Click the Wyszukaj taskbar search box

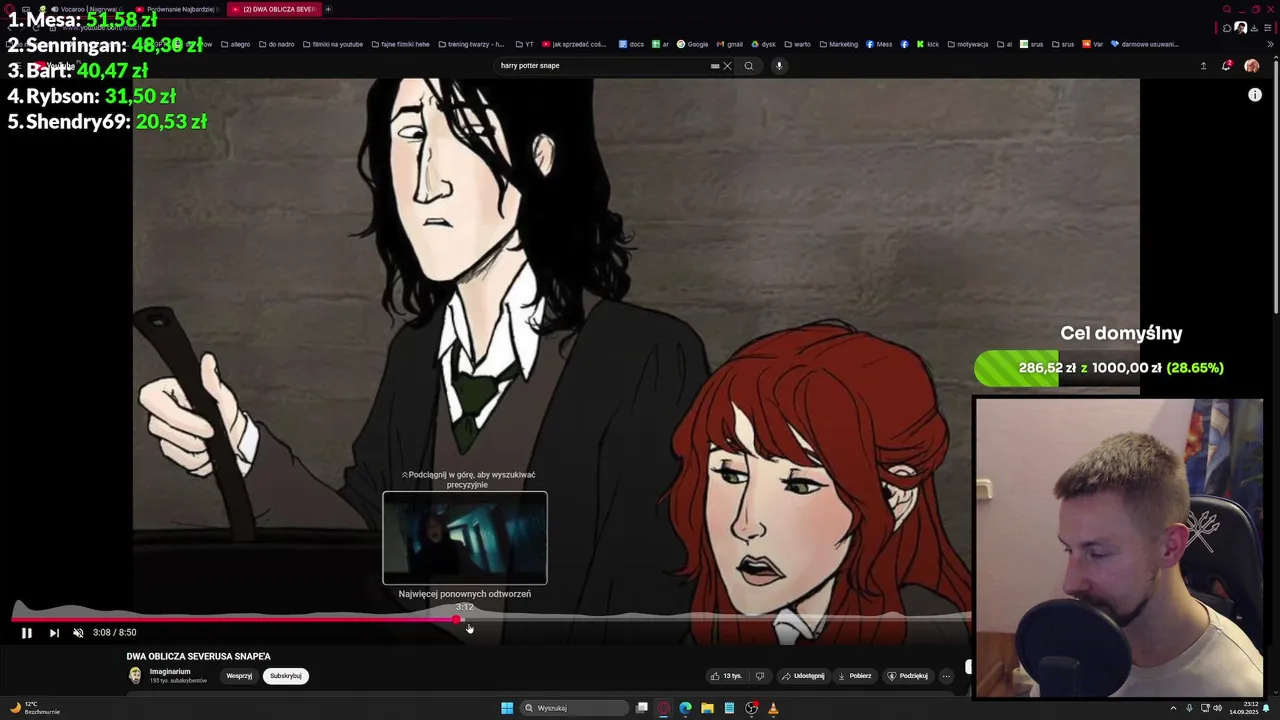(x=573, y=708)
